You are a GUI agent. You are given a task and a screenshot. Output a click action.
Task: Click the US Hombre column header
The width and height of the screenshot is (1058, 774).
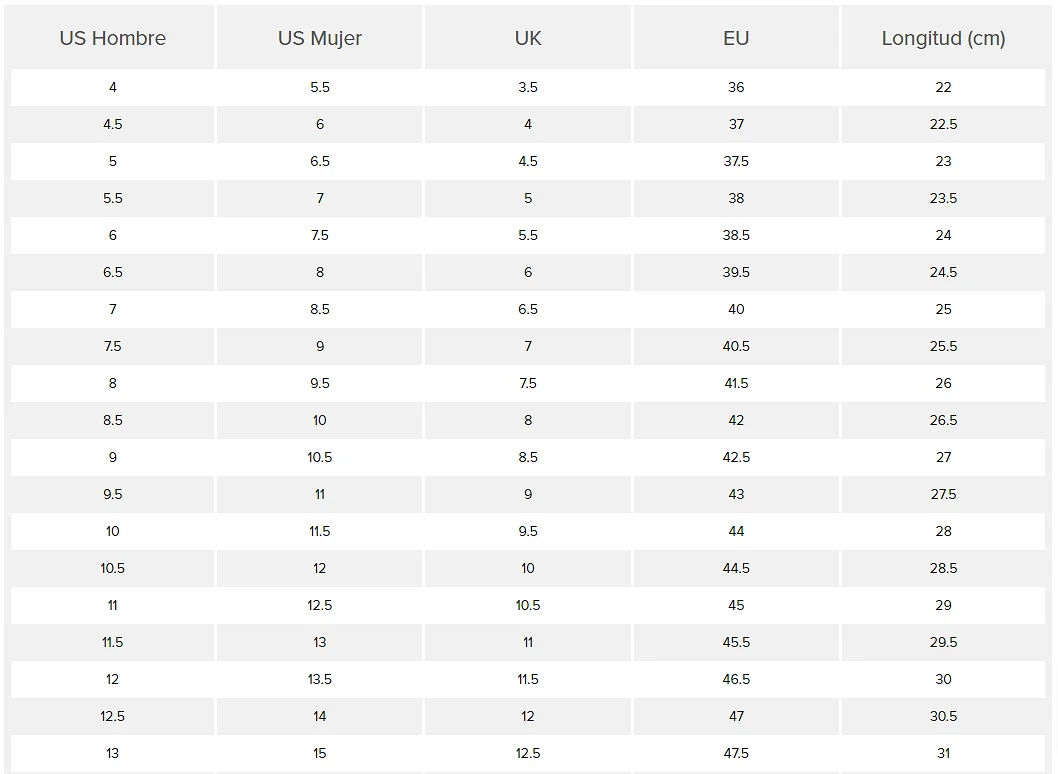point(113,38)
